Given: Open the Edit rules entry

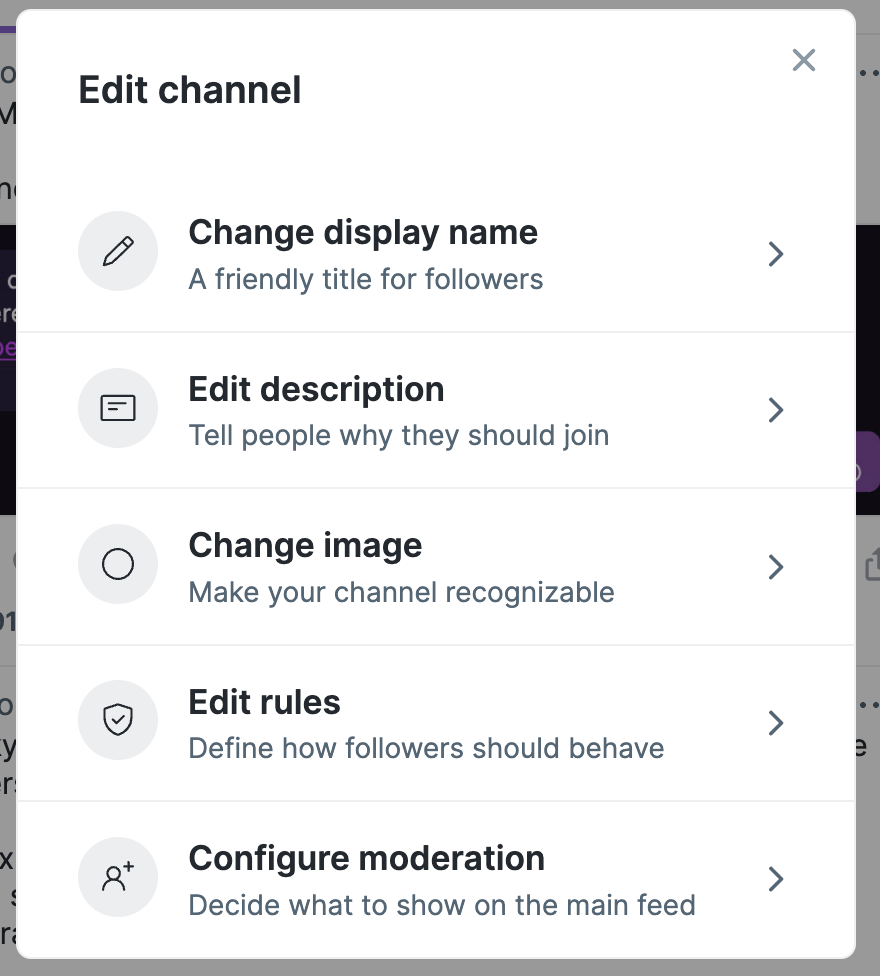Looking at the screenshot, I should tap(264, 702).
